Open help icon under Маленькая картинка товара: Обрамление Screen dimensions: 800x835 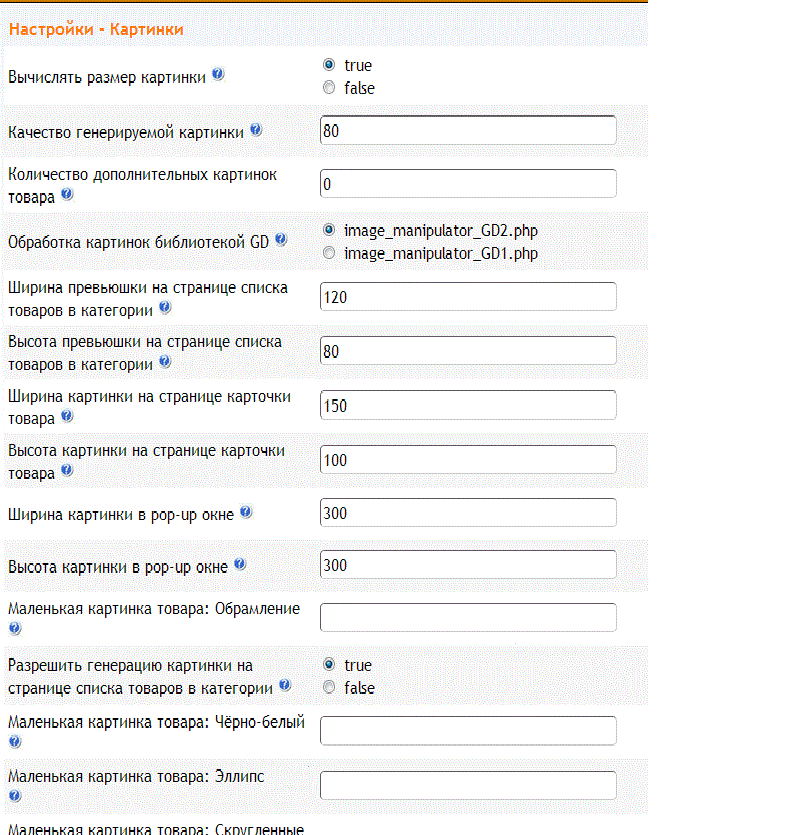point(15,629)
